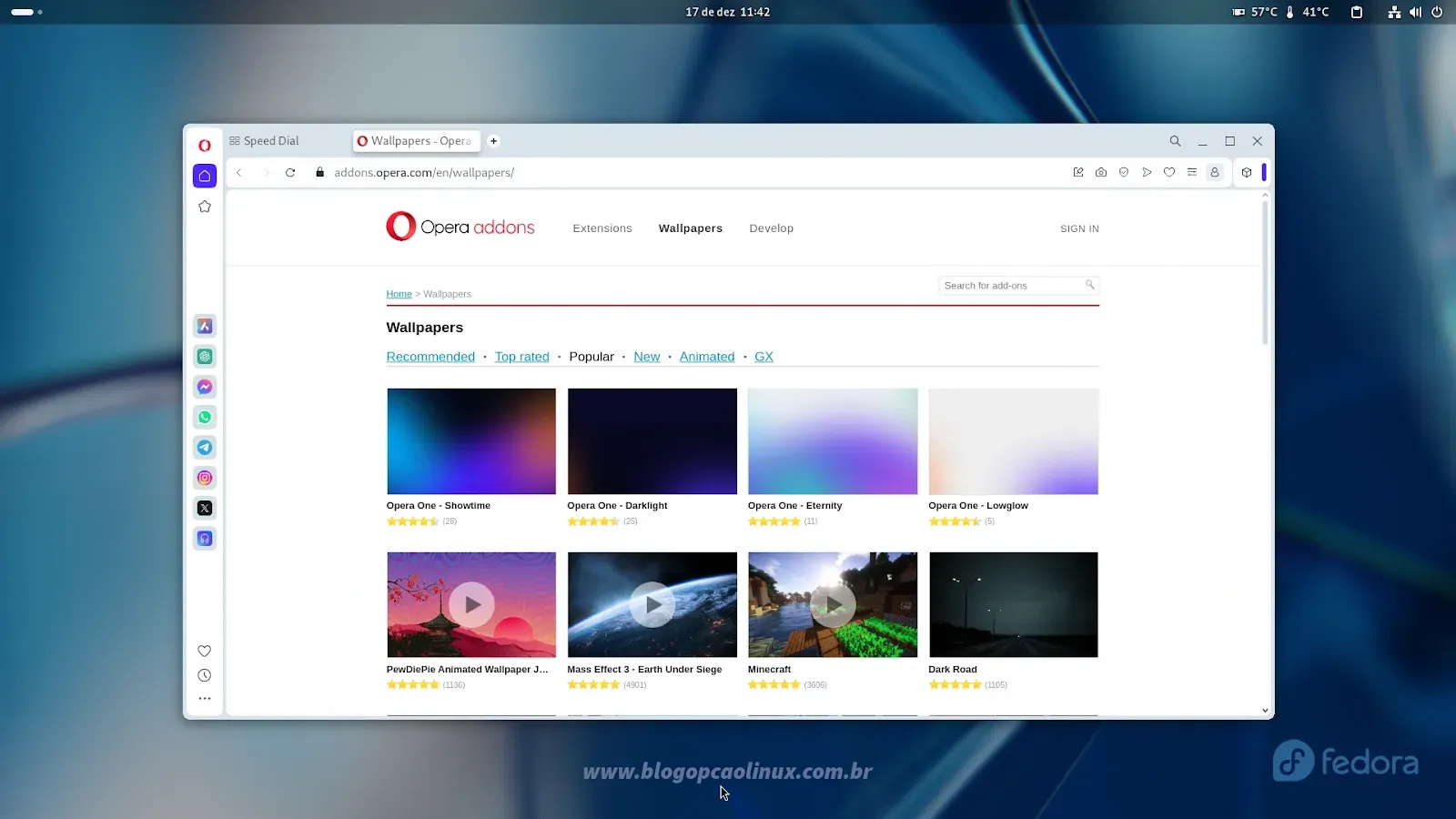Click the add-ons search magnifier
Image resolution: width=1456 pixels, height=819 pixels.
(x=1089, y=285)
